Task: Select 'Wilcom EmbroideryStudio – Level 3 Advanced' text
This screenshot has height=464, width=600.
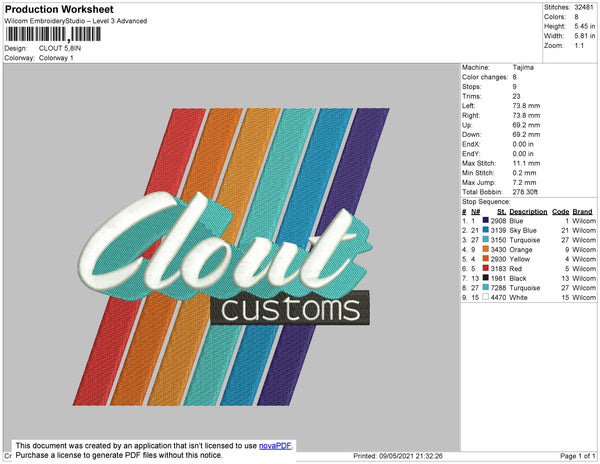Action: coord(76,21)
